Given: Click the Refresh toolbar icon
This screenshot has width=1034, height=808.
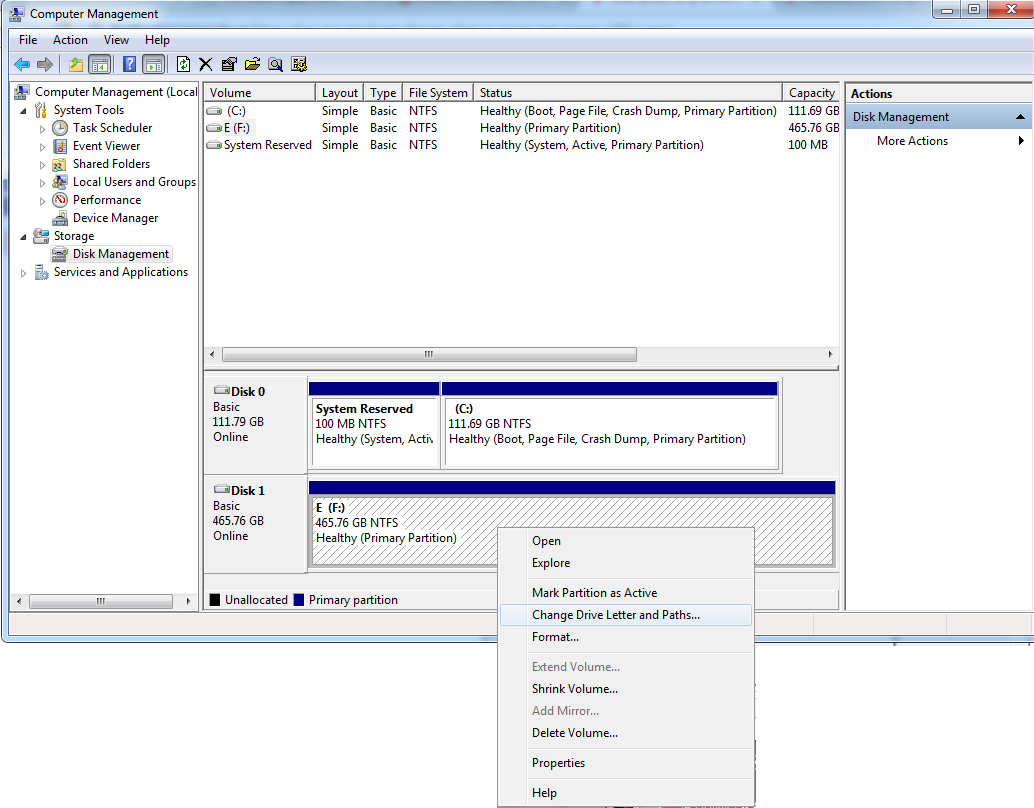Looking at the screenshot, I should click(x=183, y=64).
